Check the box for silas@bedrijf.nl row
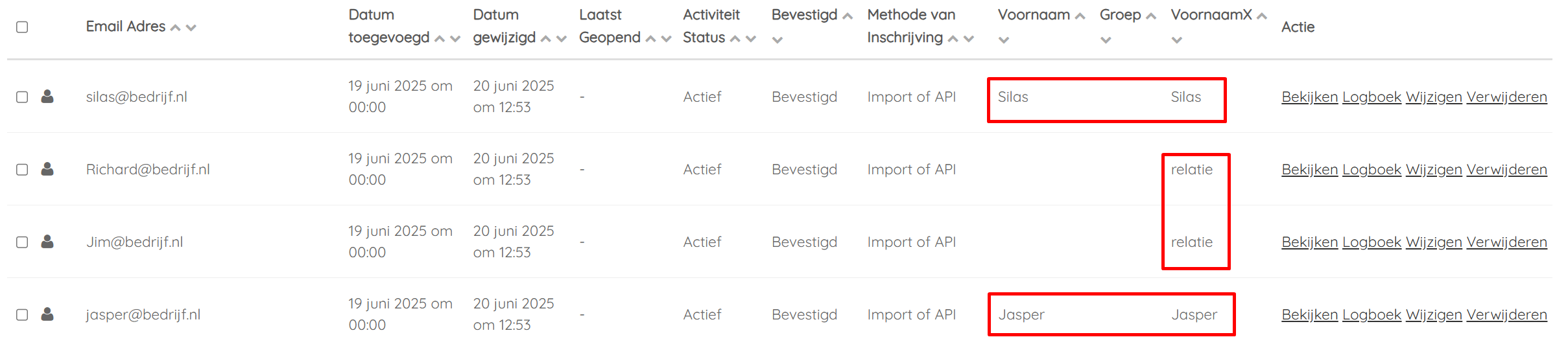 point(22,97)
